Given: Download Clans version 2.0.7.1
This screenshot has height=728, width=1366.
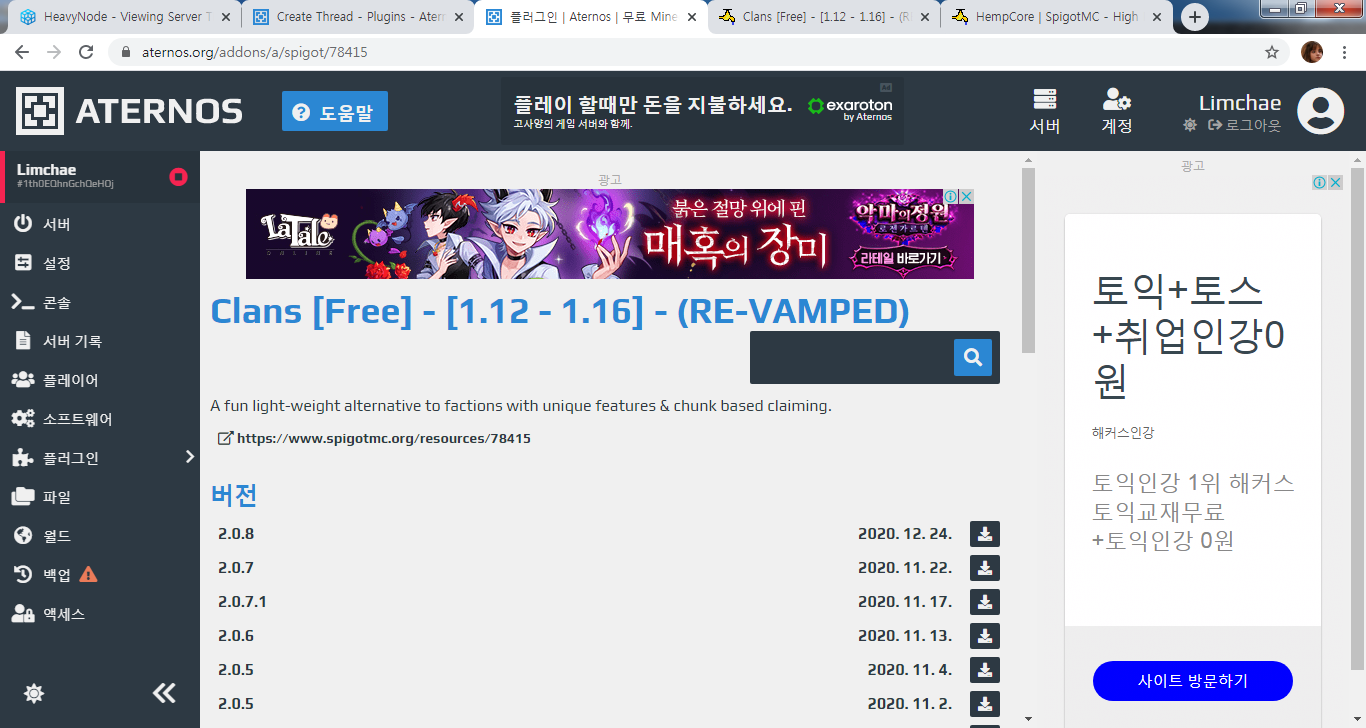Looking at the screenshot, I should 985,602.
